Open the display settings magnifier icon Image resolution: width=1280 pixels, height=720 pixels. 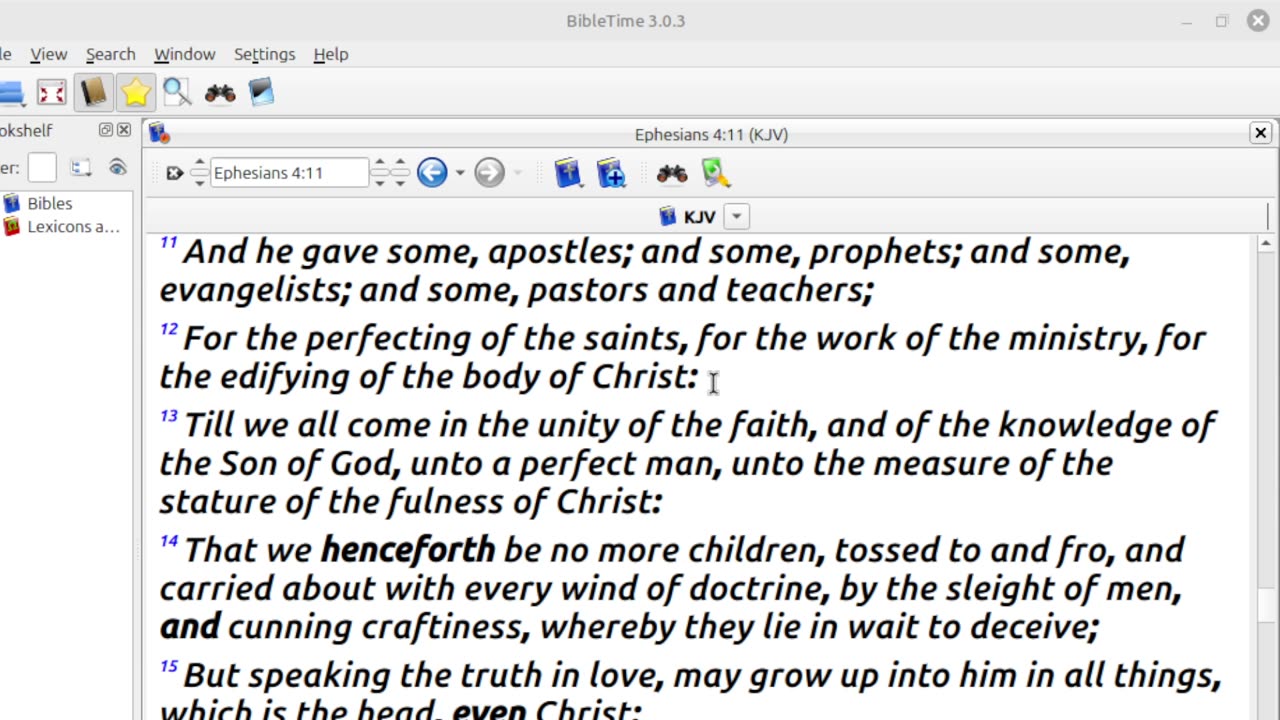(716, 173)
